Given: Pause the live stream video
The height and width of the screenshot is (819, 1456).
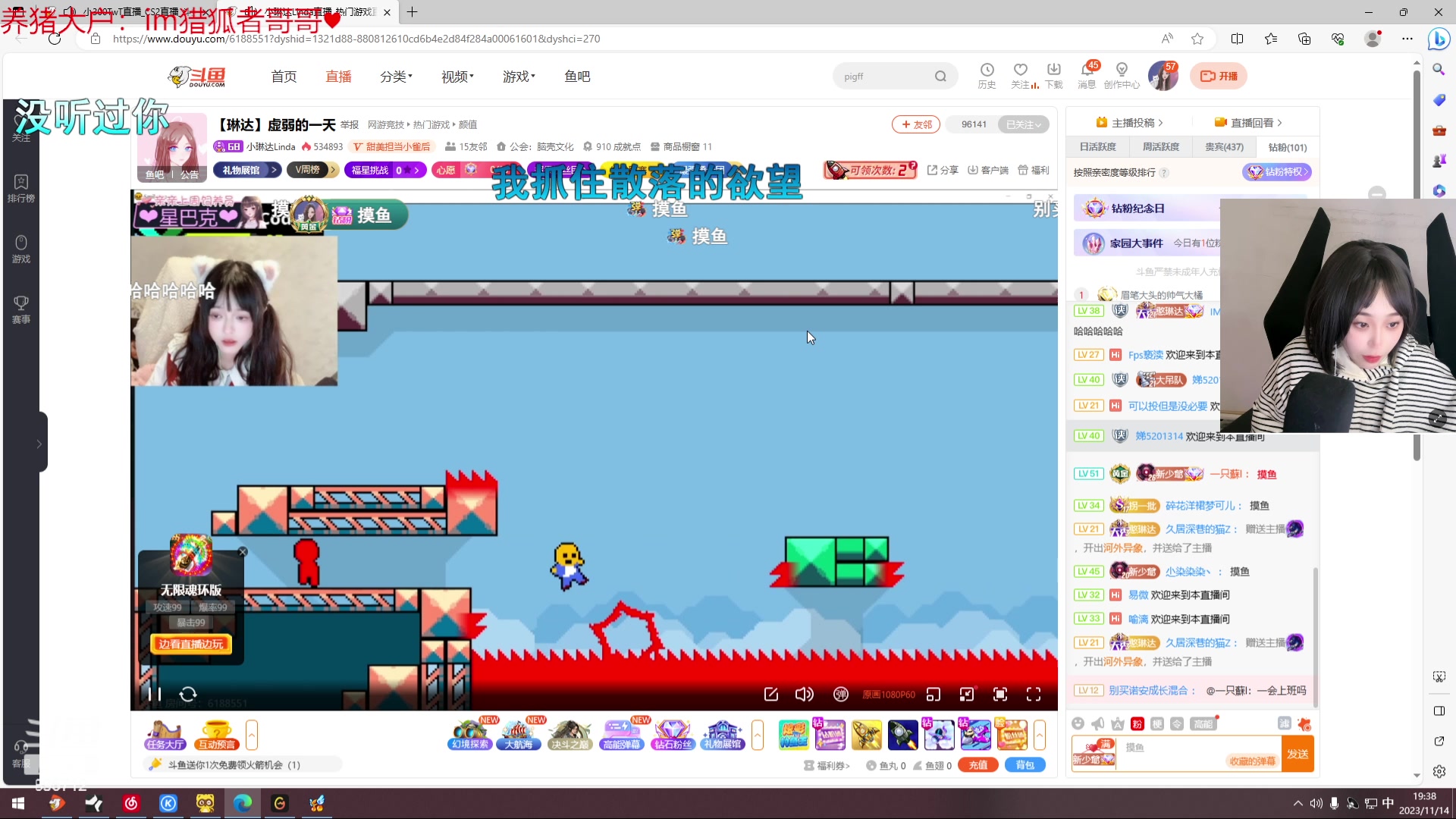Looking at the screenshot, I should [155, 694].
